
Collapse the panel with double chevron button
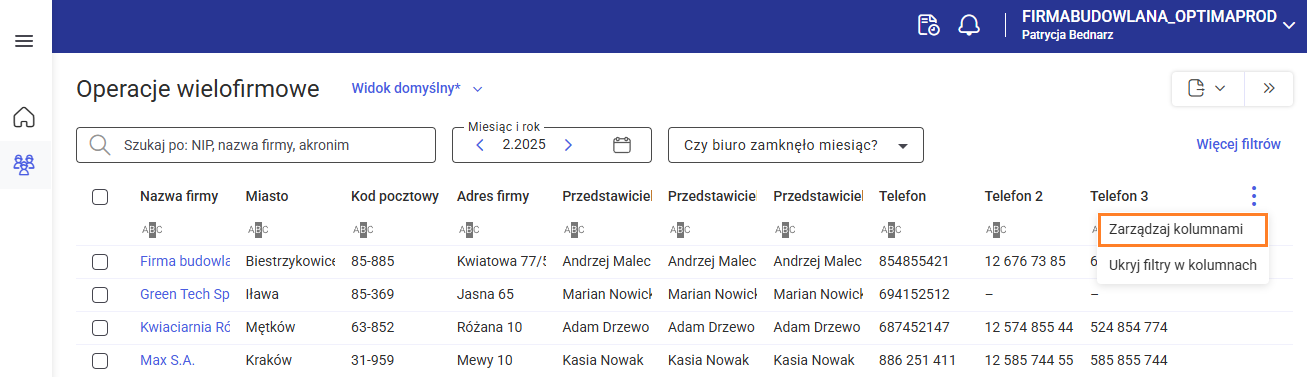click(x=1269, y=88)
